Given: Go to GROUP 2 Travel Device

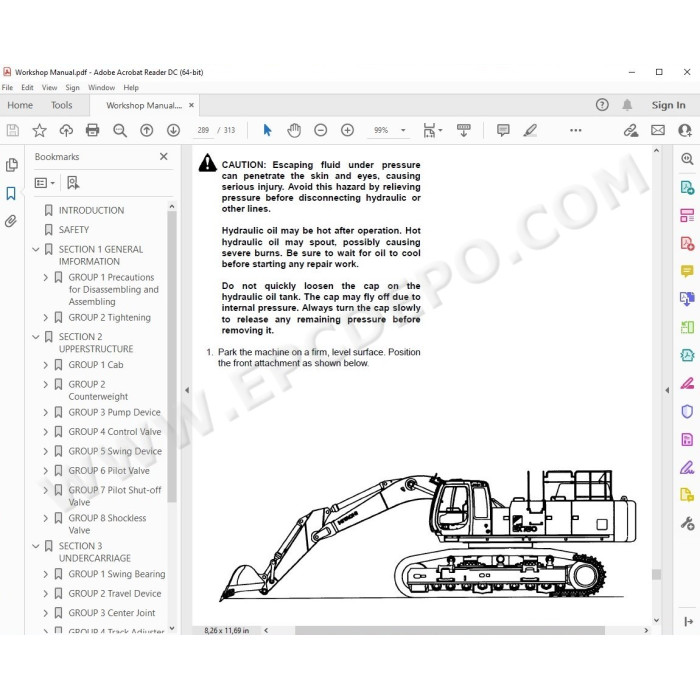Looking at the screenshot, I should pyautogui.click(x=115, y=593).
